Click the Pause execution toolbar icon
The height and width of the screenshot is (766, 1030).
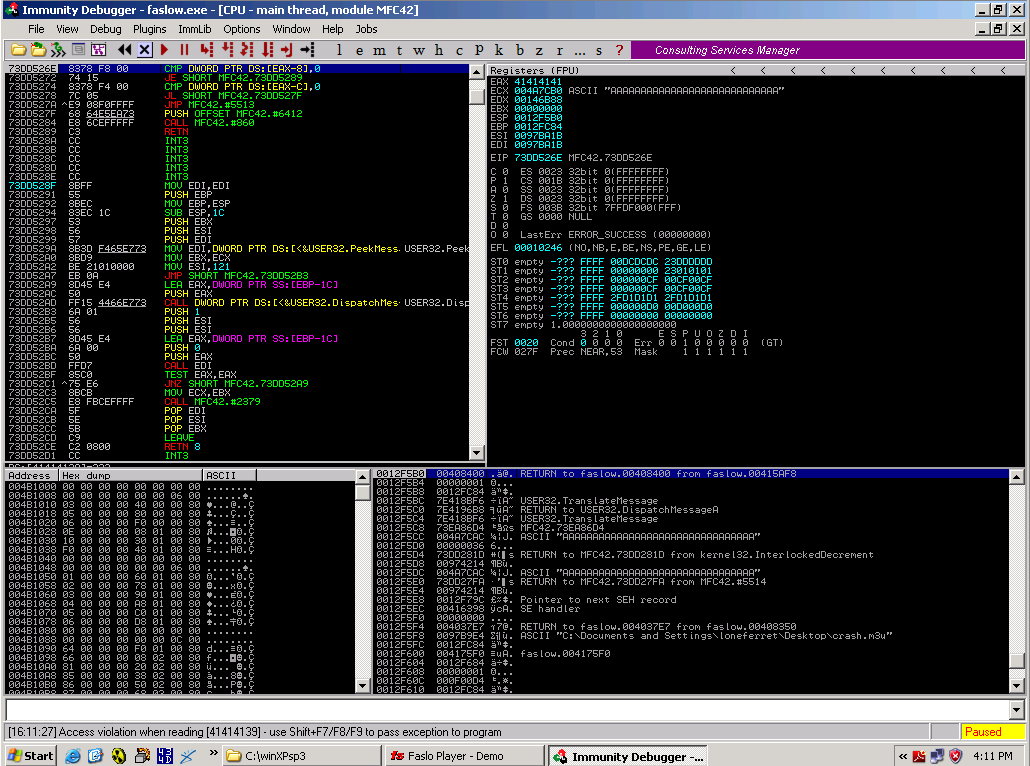click(185, 50)
